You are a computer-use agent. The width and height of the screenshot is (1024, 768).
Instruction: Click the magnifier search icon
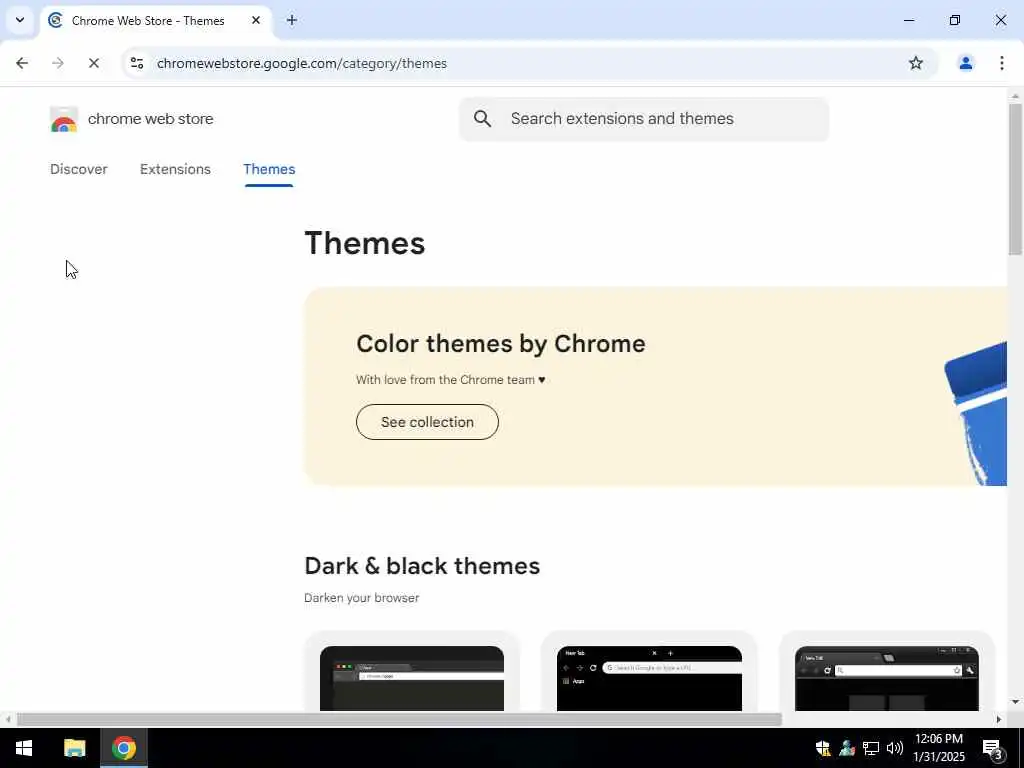coord(483,118)
